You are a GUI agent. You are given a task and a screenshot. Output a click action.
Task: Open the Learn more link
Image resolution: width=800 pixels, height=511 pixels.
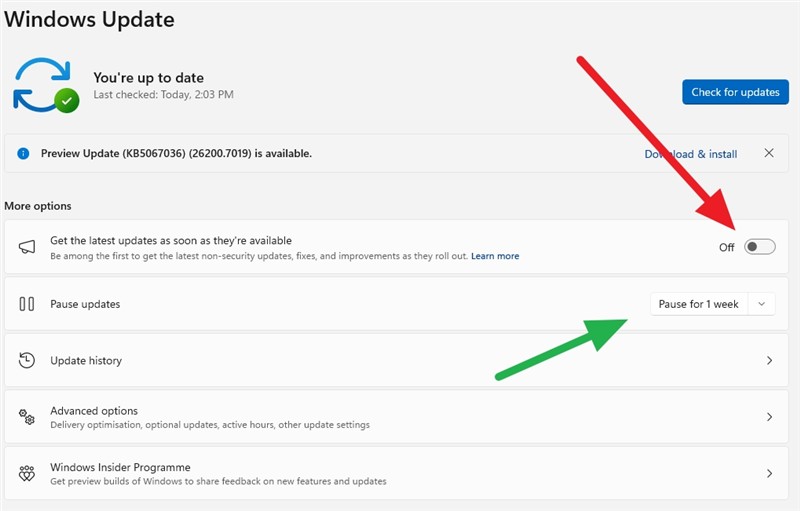[x=495, y=257]
